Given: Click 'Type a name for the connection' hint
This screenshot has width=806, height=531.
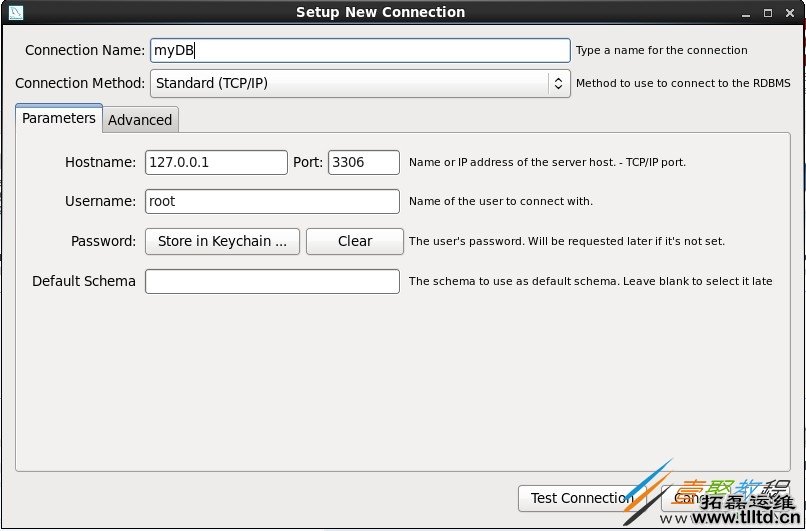Looking at the screenshot, I should pos(662,50).
